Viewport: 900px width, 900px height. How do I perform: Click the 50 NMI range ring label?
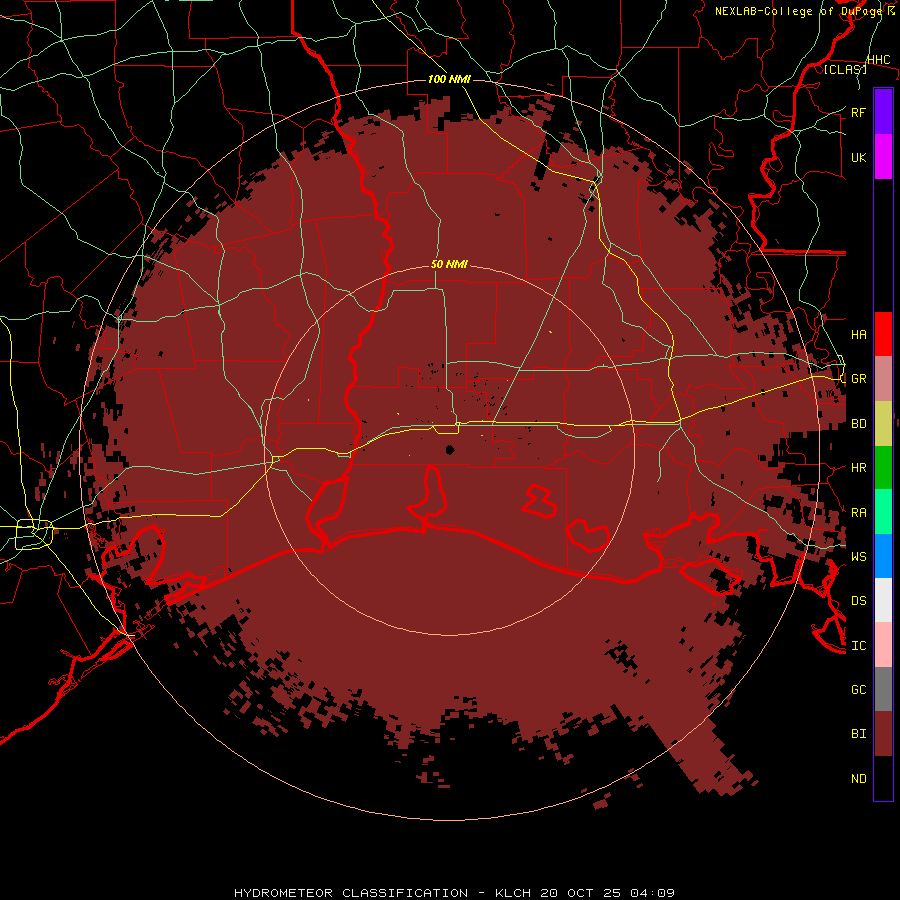(449, 264)
